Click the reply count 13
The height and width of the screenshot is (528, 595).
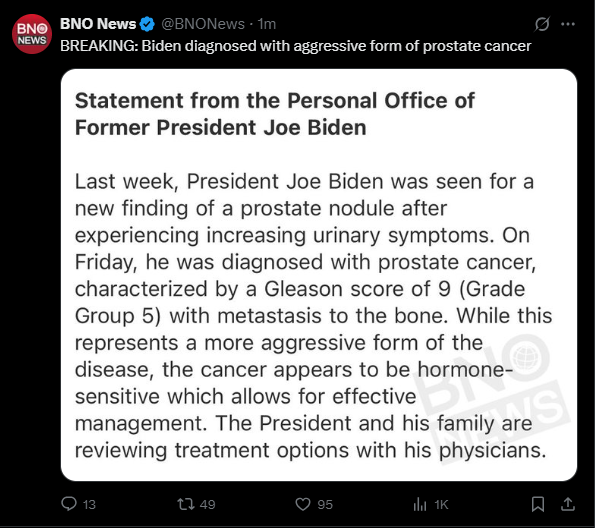89,504
